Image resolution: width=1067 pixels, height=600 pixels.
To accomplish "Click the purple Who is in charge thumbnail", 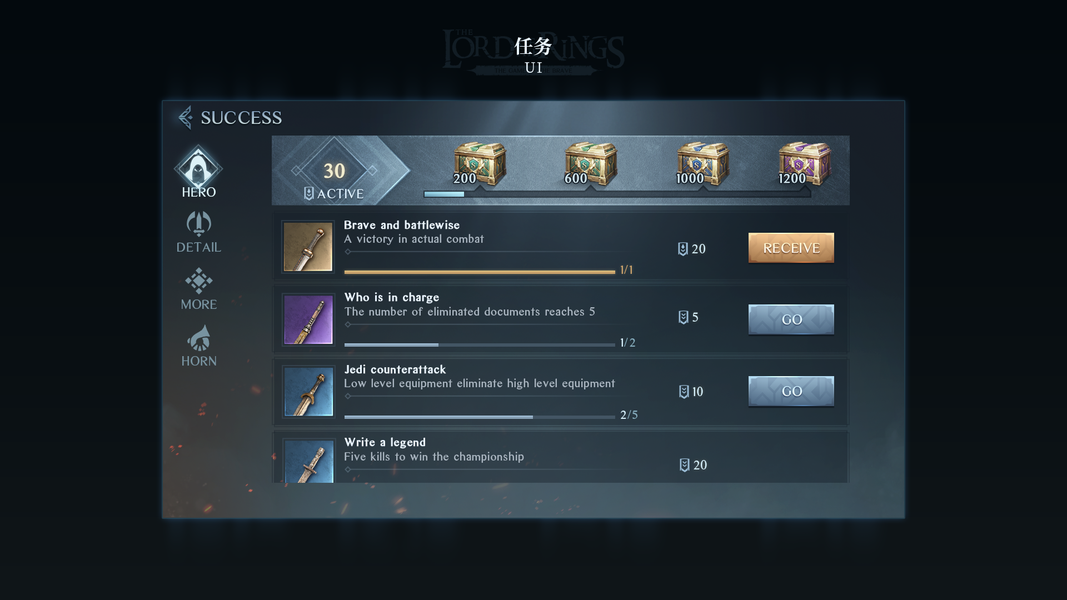I will (308, 319).
